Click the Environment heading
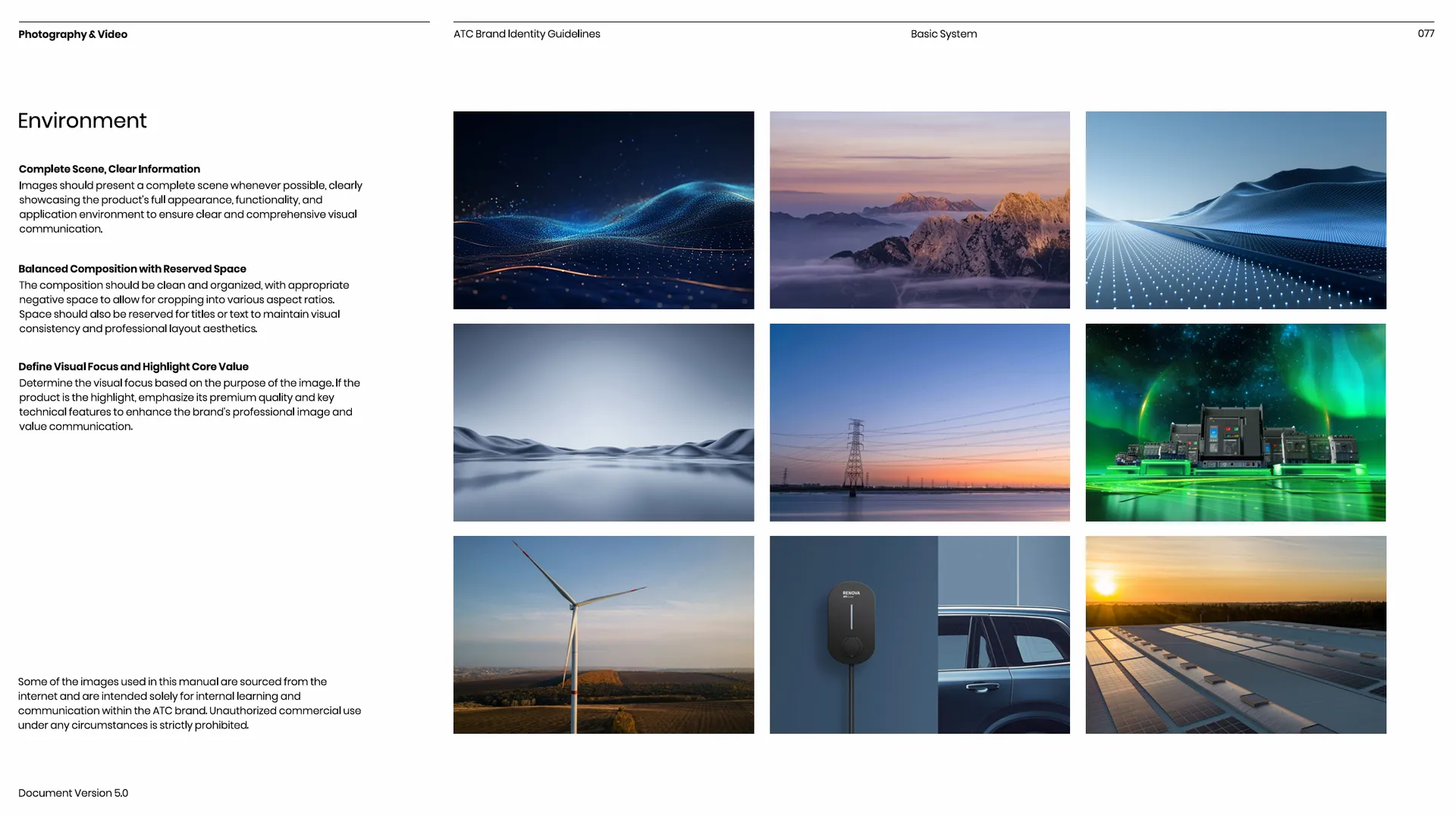This screenshot has height=815, width=1456. 82,121
